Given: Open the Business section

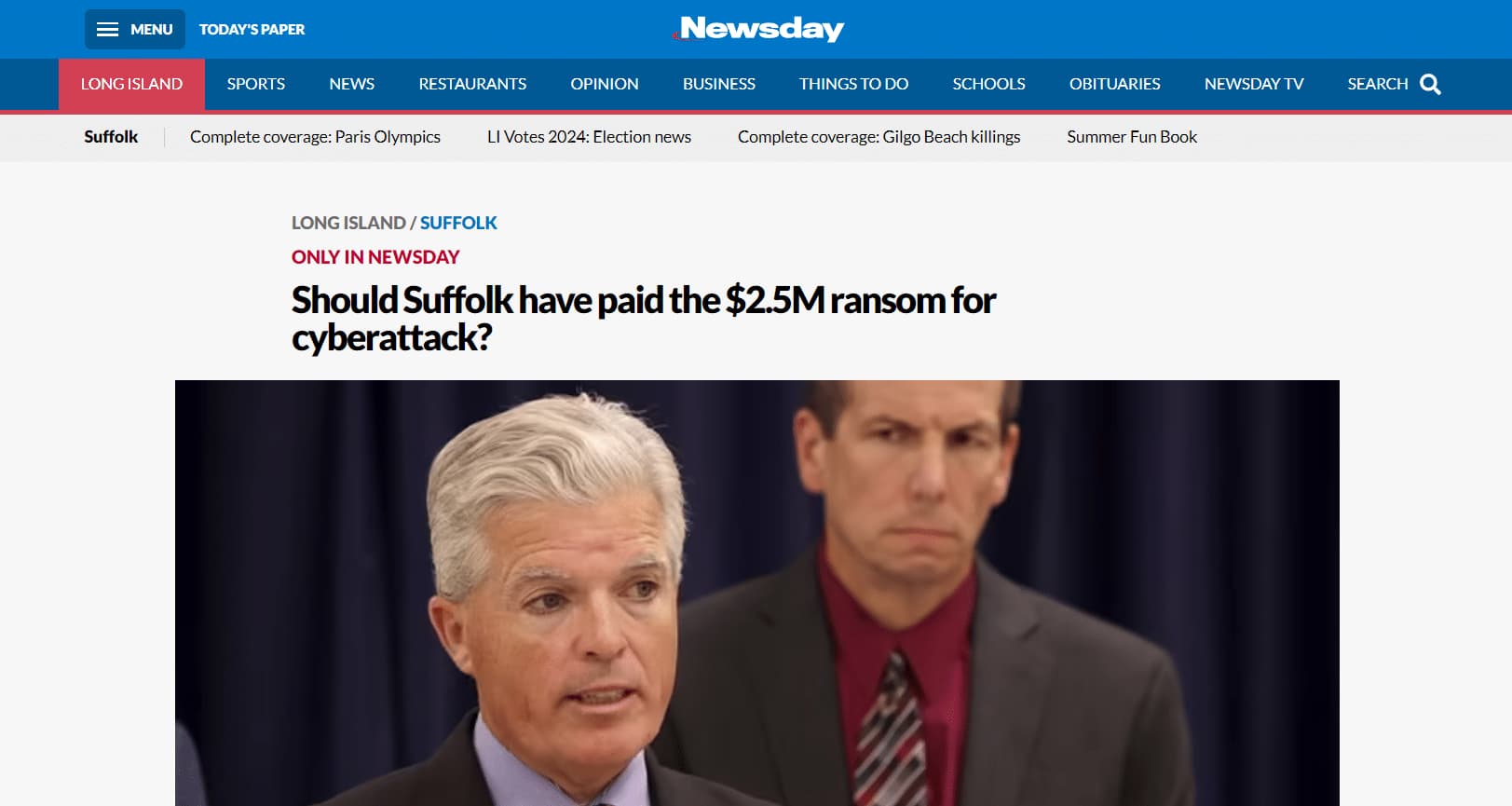Looking at the screenshot, I should (x=719, y=84).
